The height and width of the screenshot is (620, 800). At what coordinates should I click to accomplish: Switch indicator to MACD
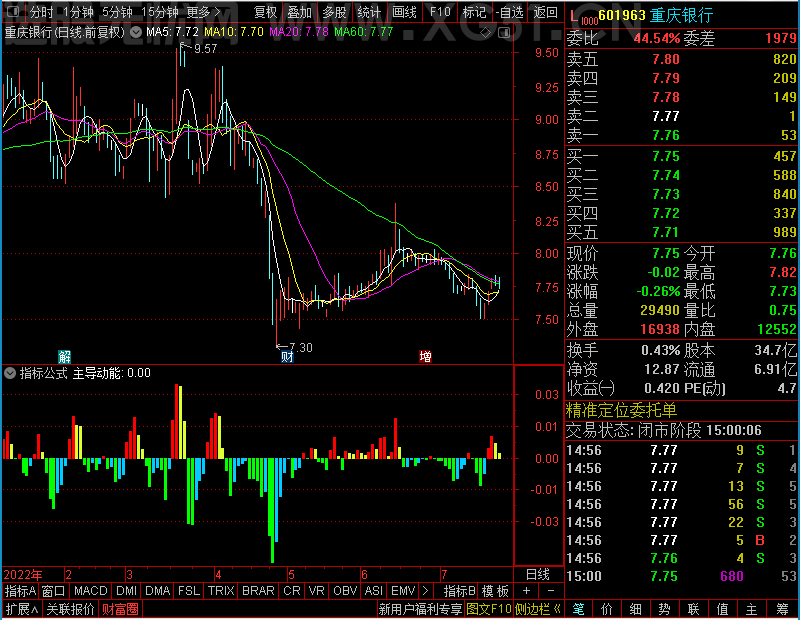pos(91,591)
